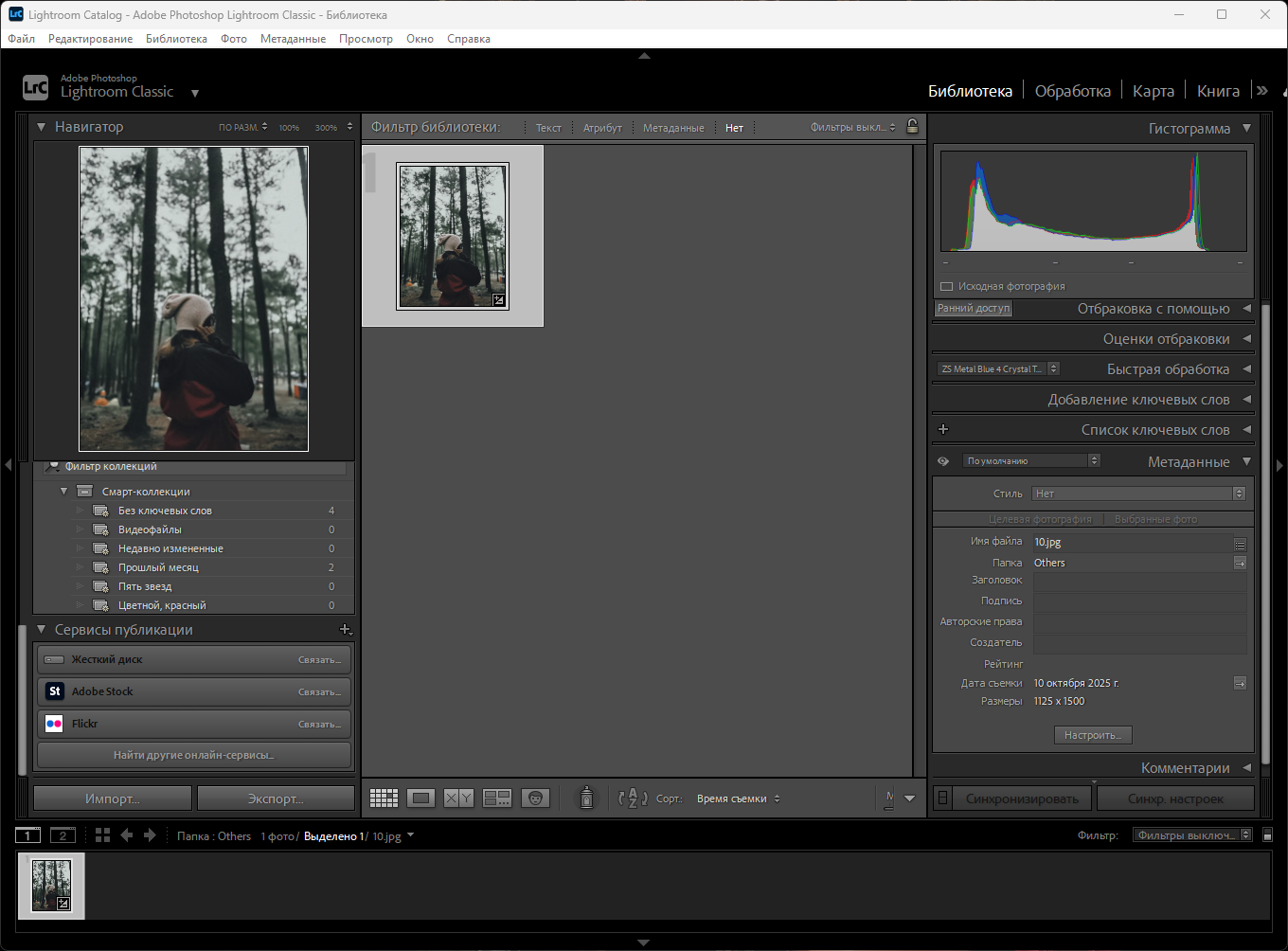This screenshot has width=1288, height=951.
Task: Toggle the library filter lock icon
Action: (912, 127)
